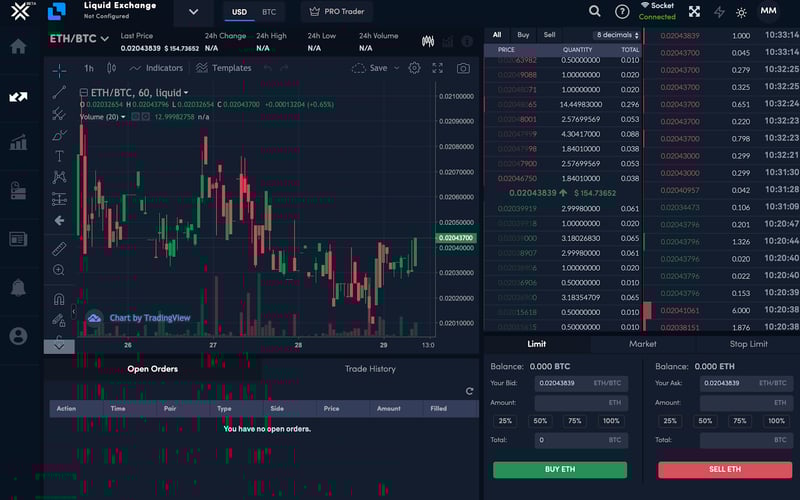
Task: Collapse the chart legend minus box
Action: (84, 92)
